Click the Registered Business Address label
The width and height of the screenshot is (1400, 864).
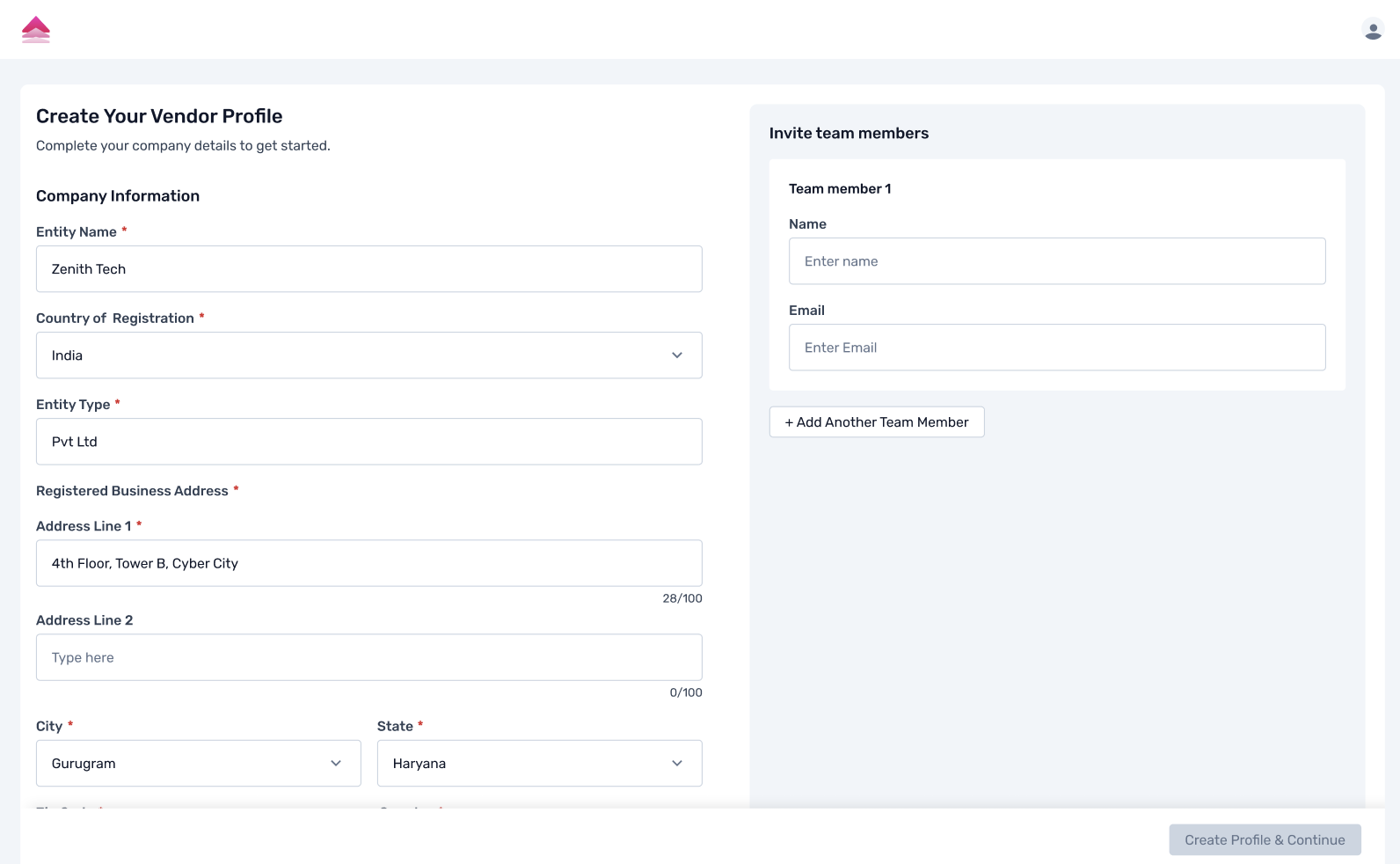point(132,491)
